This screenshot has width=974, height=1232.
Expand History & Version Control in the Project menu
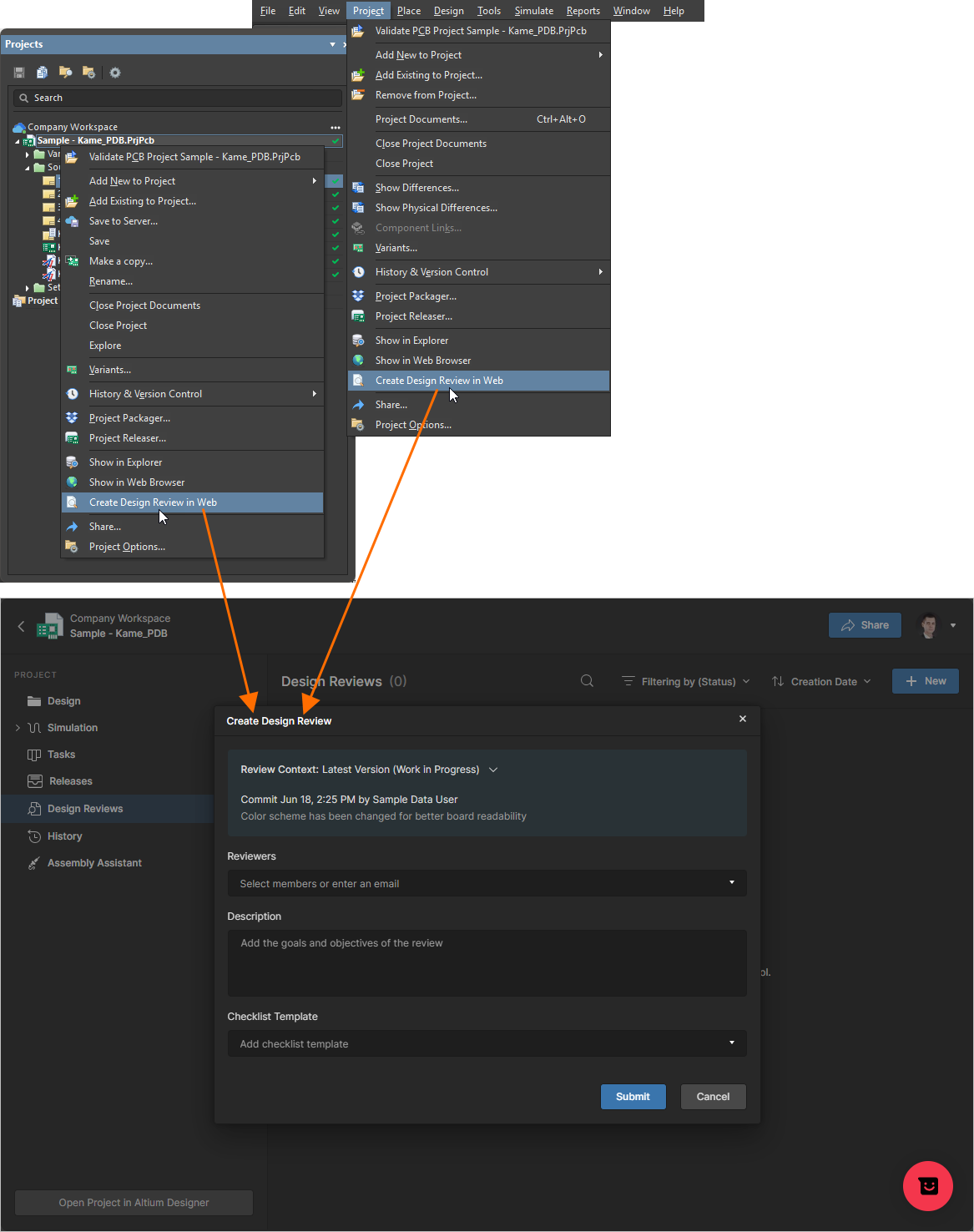pos(479,272)
